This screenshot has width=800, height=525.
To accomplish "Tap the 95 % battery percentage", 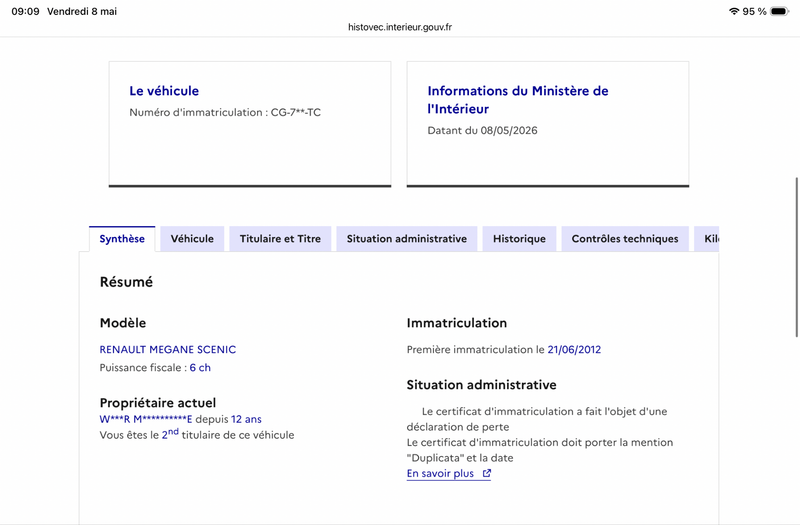I will point(755,11).
